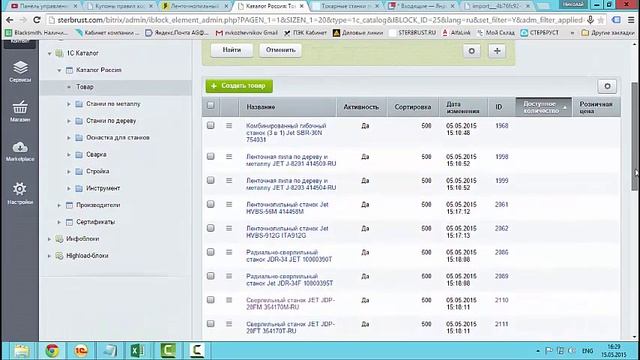Click the page vertical scrollbar thumb
Screen dimensions: 640x360
635,136
